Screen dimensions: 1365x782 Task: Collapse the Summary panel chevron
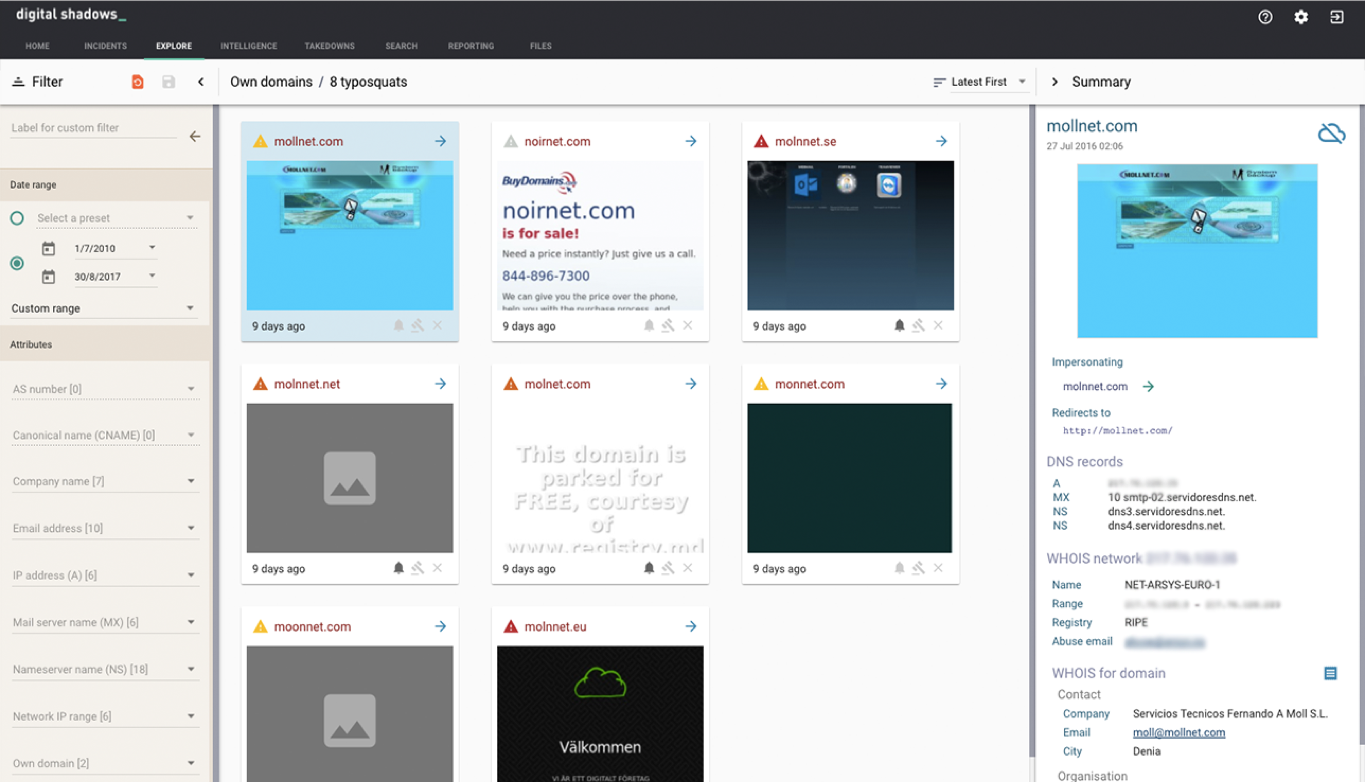[1054, 82]
